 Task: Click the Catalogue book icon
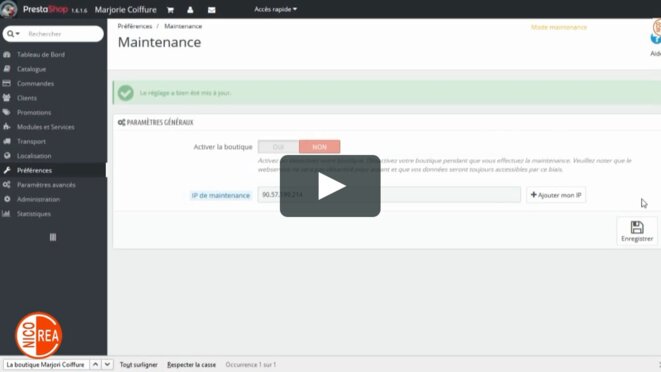click(7, 69)
